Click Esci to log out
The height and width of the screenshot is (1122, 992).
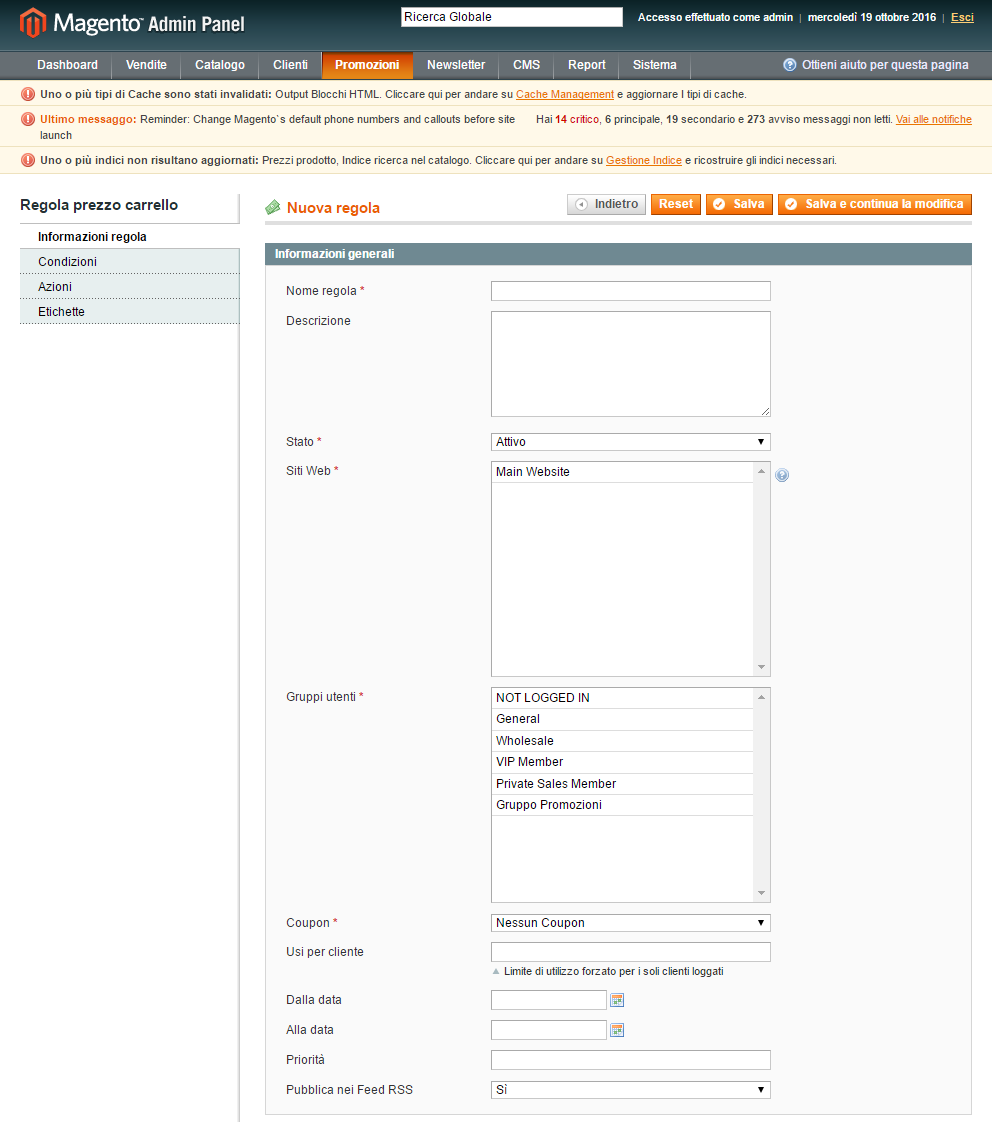[962, 17]
